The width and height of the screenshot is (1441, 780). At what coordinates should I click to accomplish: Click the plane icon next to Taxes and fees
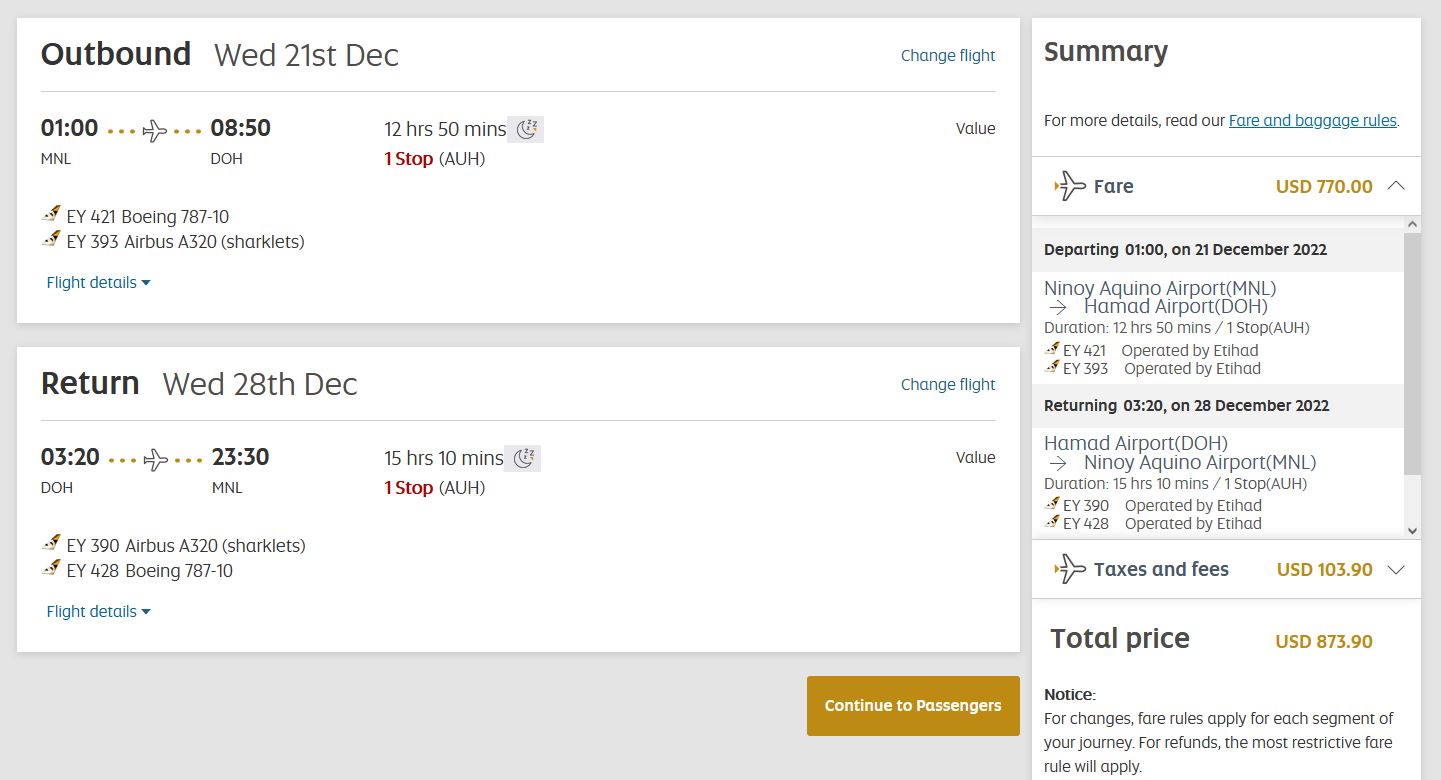(x=1070, y=569)
